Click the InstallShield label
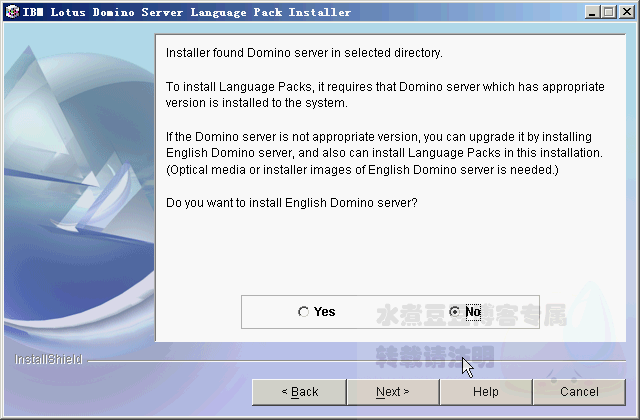 pos(48,360)
